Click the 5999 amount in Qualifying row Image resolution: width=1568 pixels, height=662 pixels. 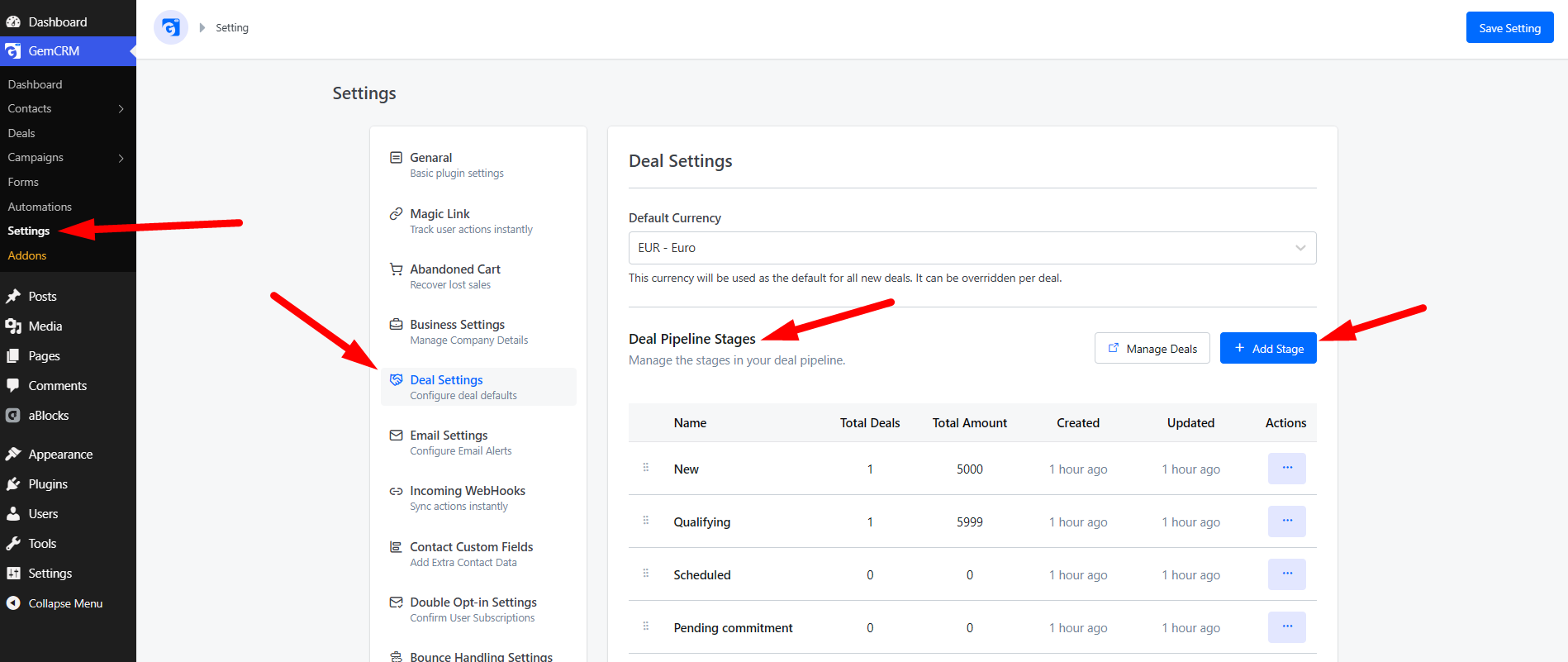970,522
